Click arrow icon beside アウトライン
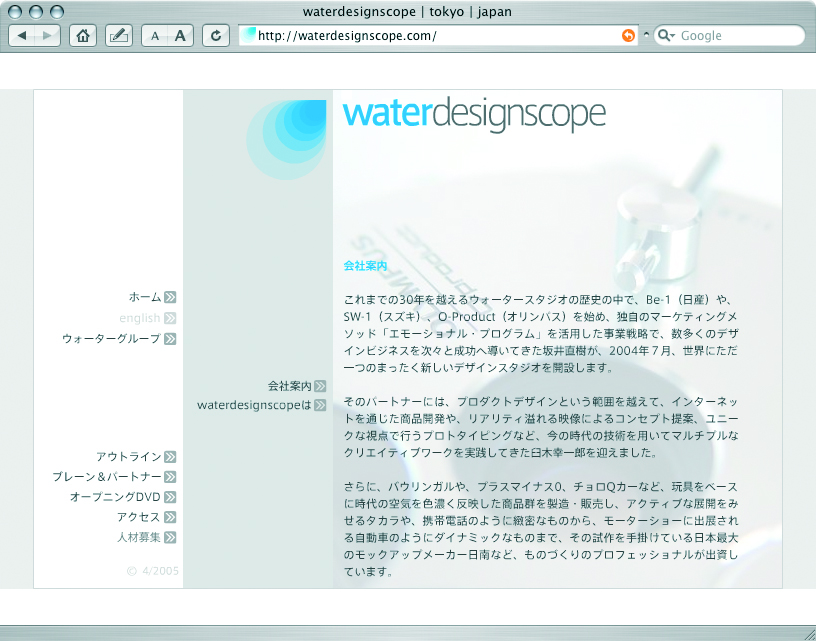Image resolution: width=816 pixels, height=641 pixels. click(170, 457)
